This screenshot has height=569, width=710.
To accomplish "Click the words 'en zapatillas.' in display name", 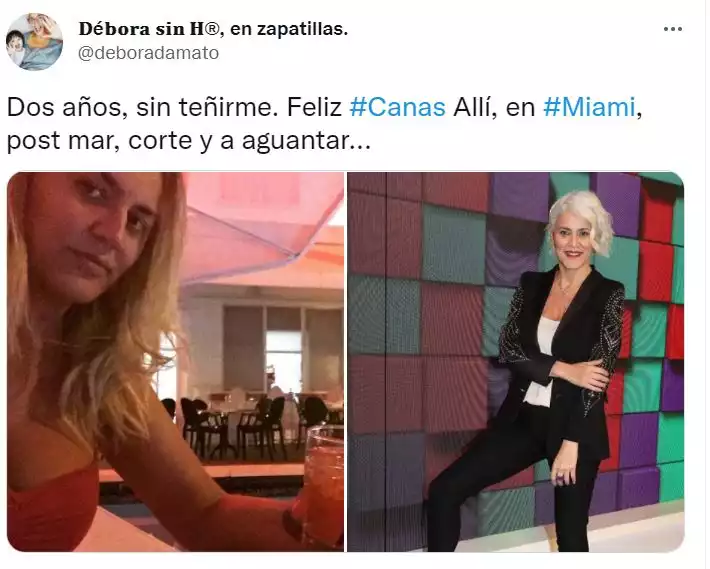I will click(x=289, y=29).
